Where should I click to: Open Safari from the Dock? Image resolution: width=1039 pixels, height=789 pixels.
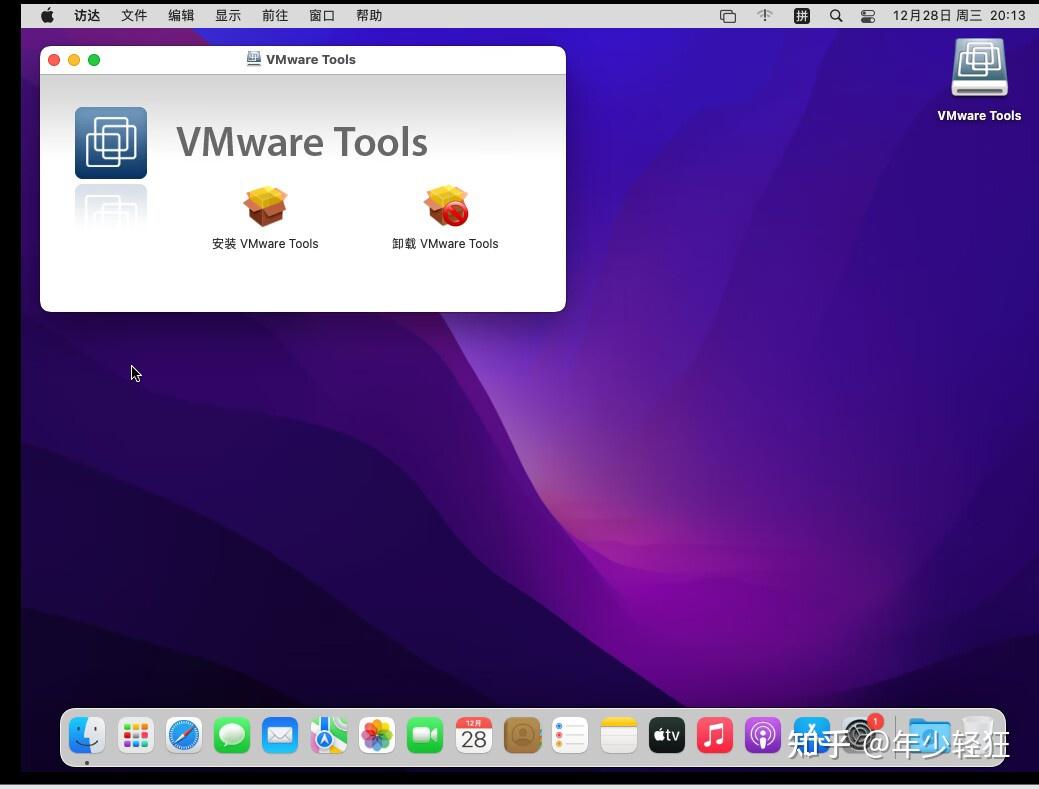(x=183, y=735)
